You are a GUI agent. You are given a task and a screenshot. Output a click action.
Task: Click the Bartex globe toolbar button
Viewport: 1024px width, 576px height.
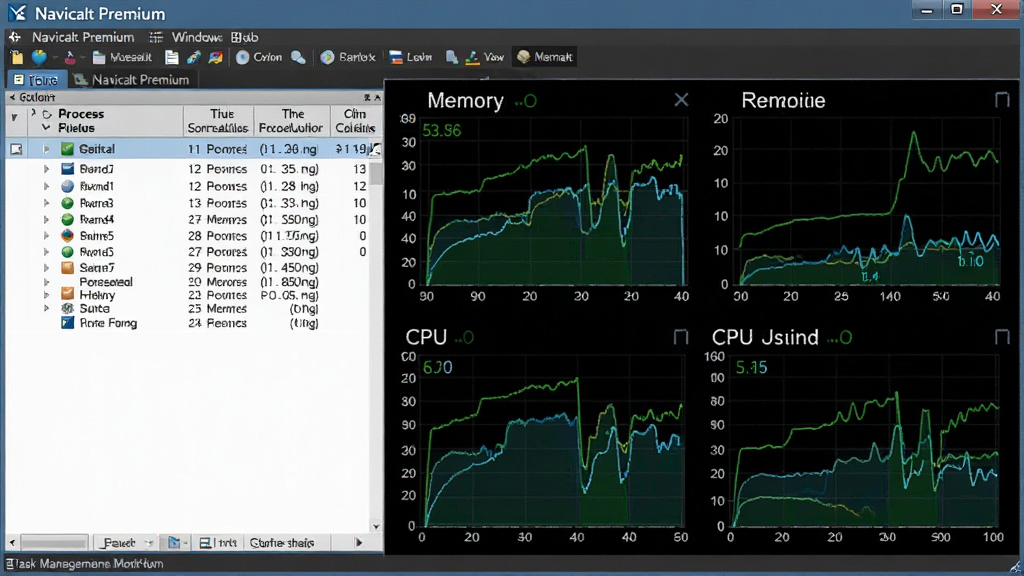coord(347,57)
